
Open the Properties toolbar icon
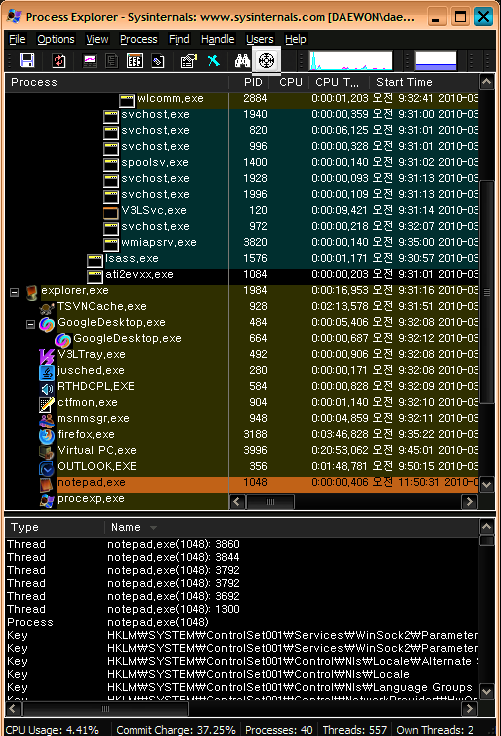coord(189,61)
